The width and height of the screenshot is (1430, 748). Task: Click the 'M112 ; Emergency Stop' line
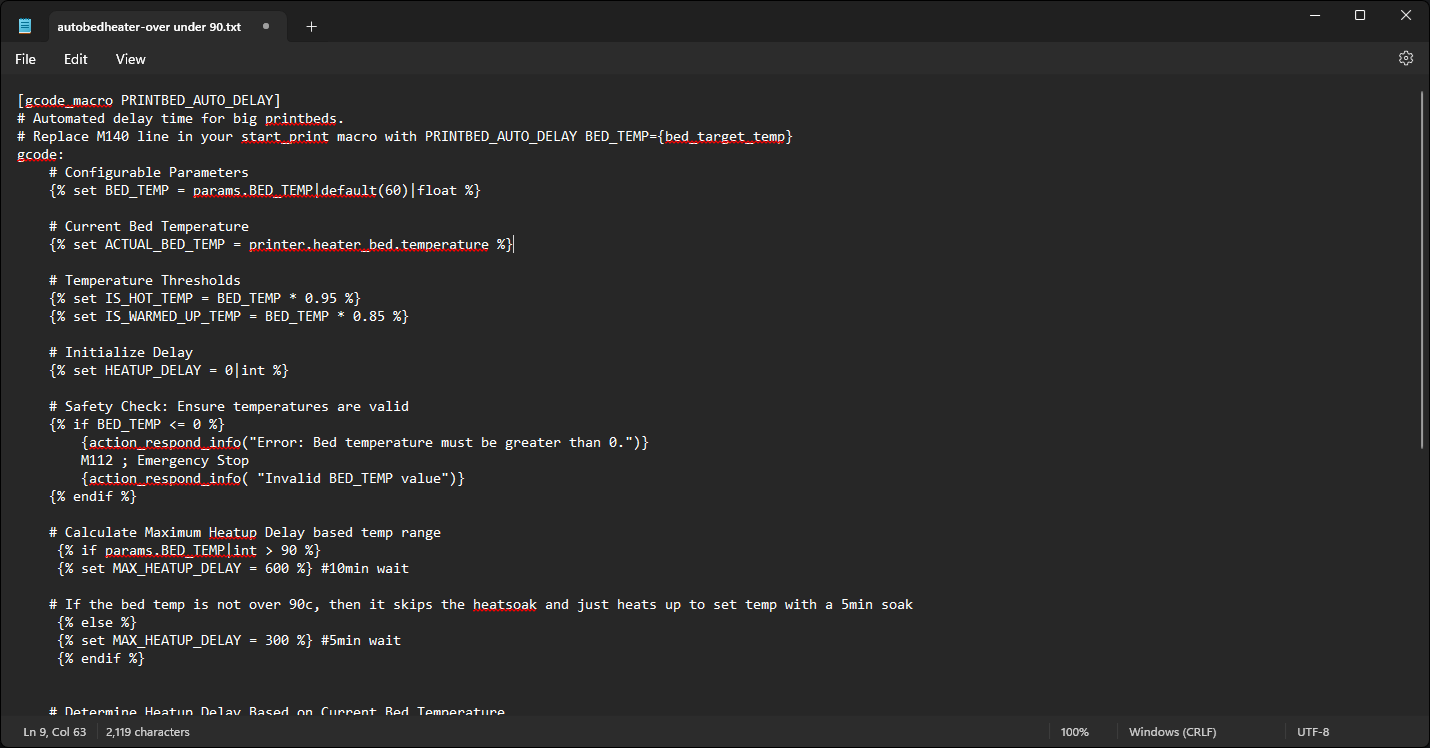click(x=165, y=460)
